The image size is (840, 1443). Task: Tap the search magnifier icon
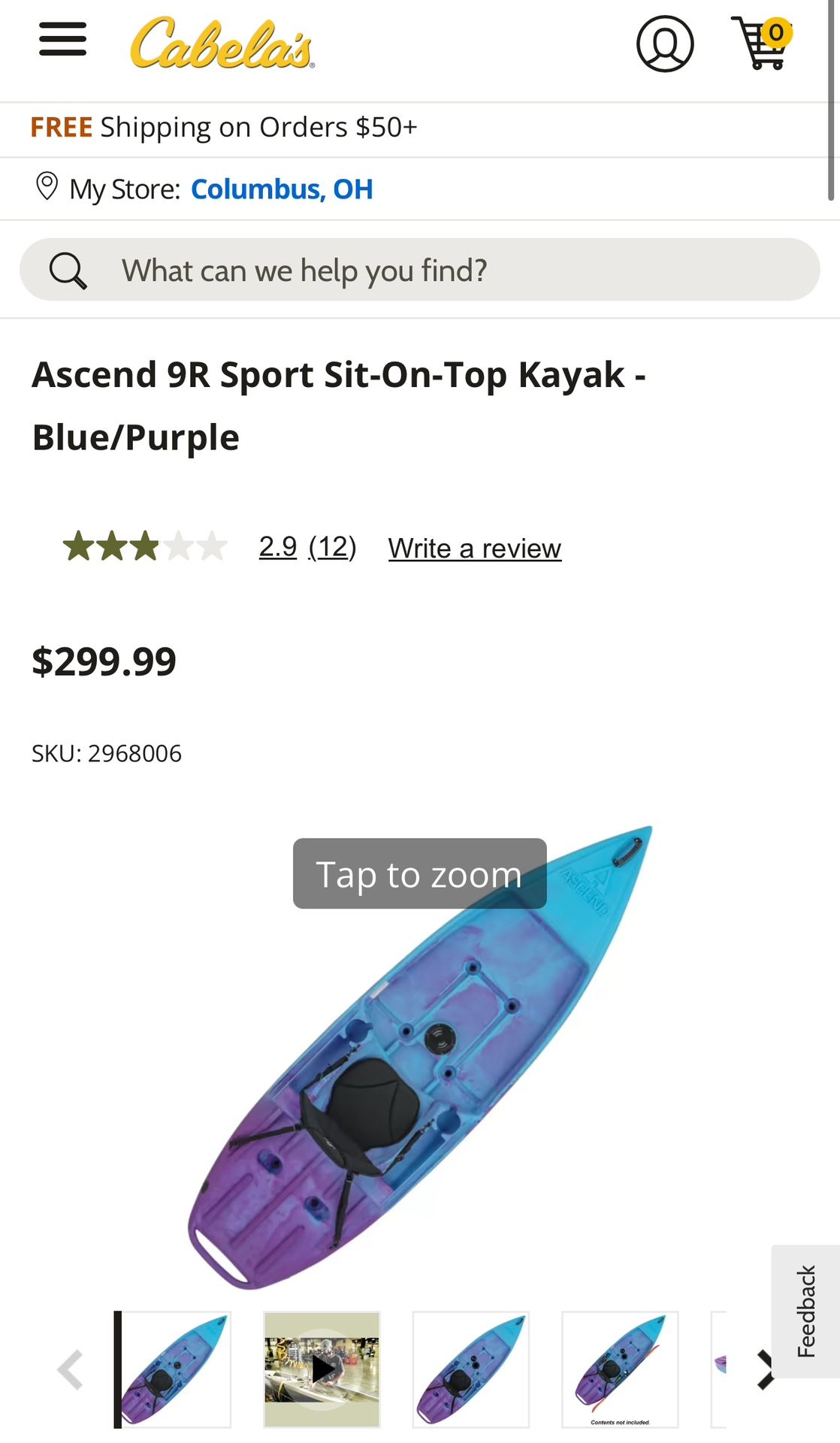point(68,271)
